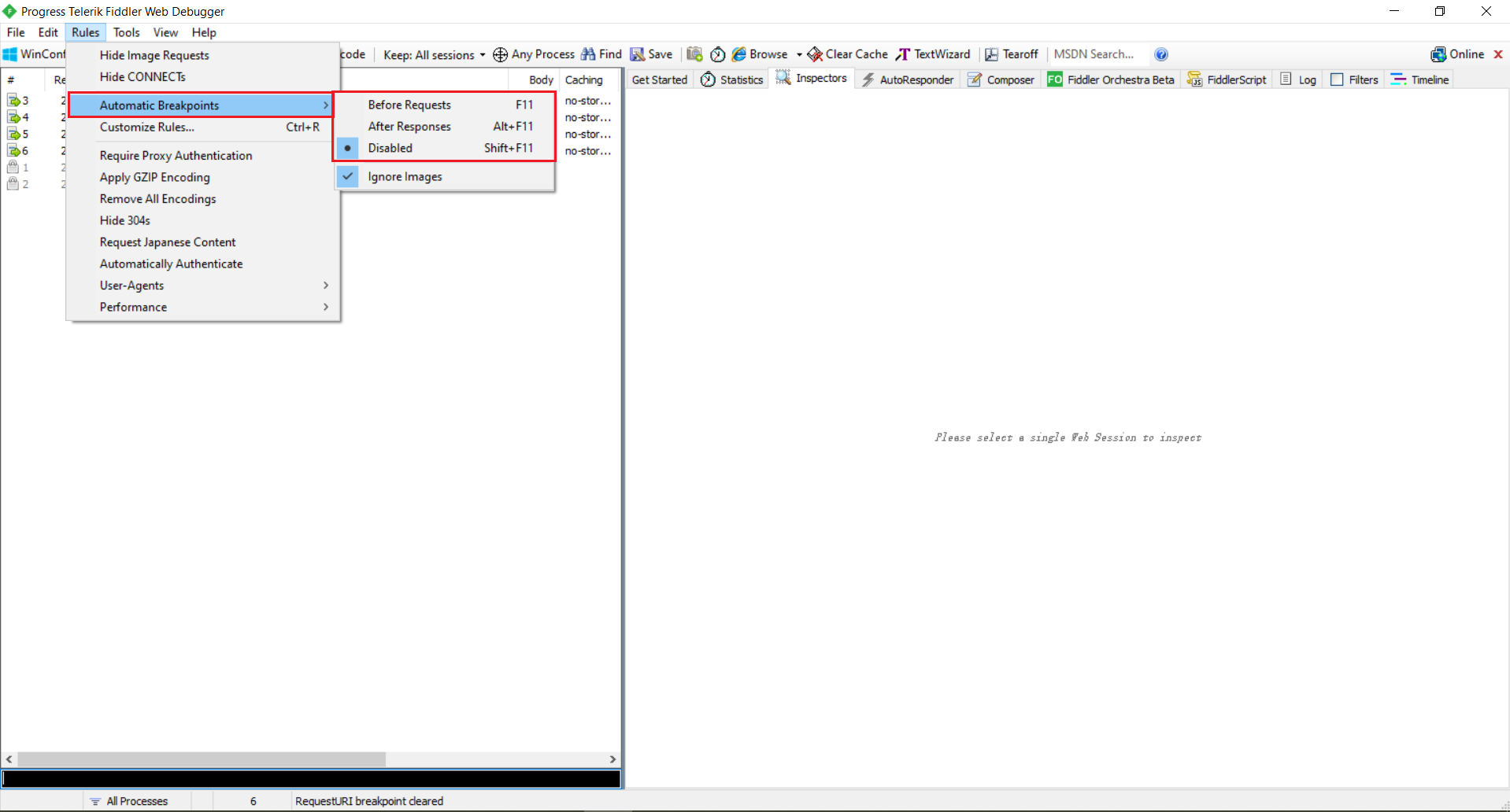Open the Timeline tab

click(x=1419, y=79)
